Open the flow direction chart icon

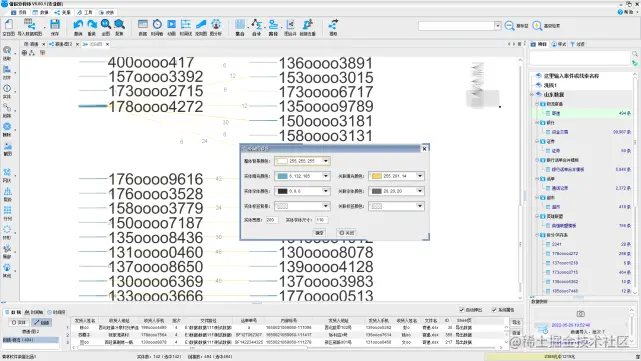[201, 25]
